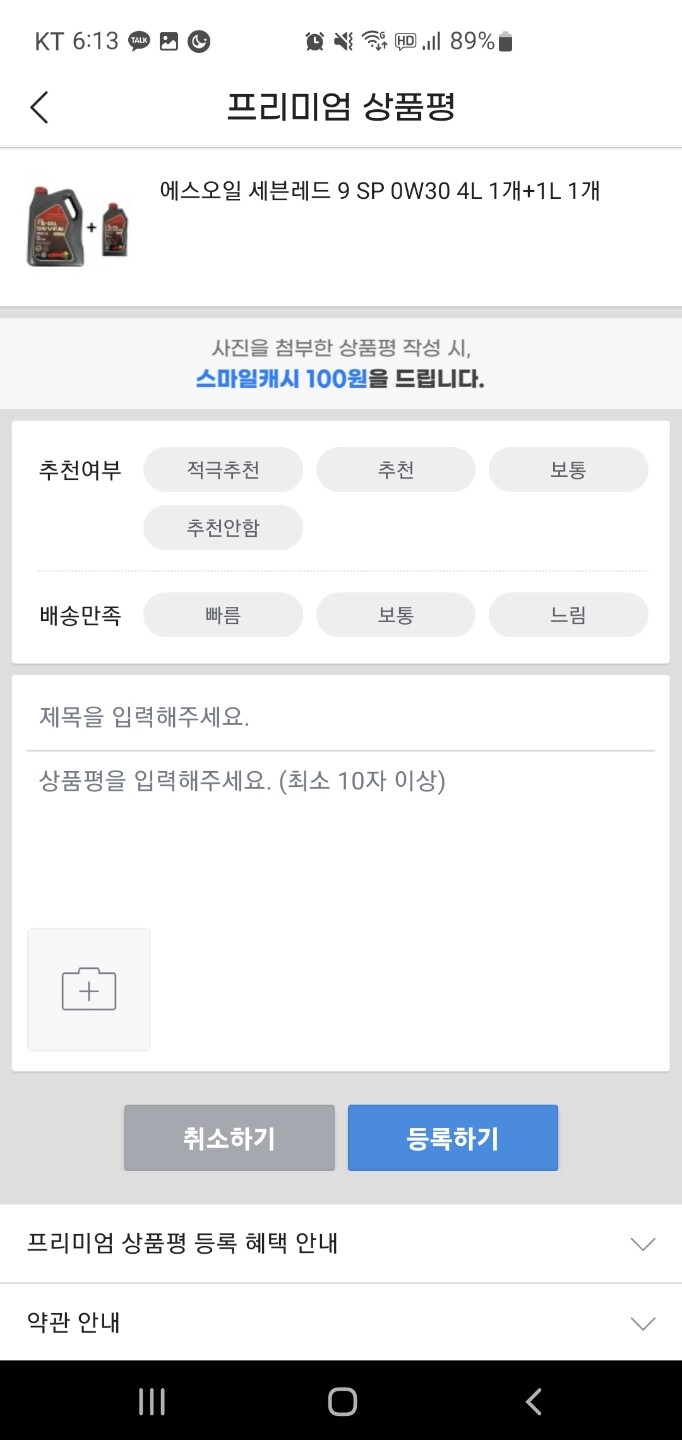Select 느림 delivery rating chevron row

point(568,615)
